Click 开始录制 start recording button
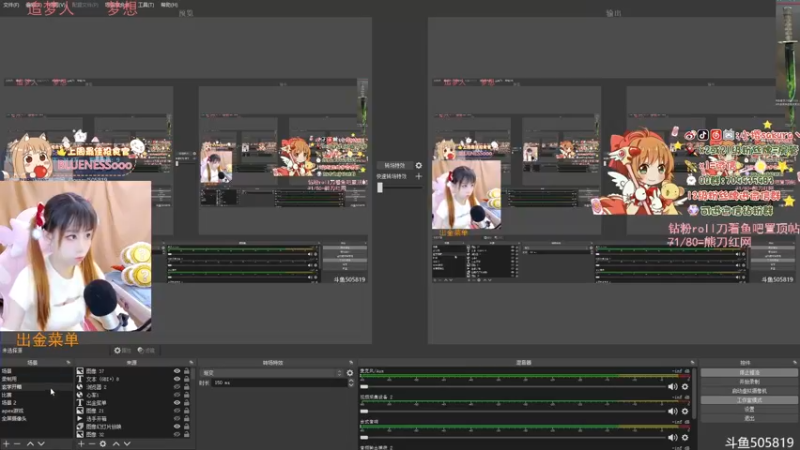The image size is (800, 450). tap(749, 382)
